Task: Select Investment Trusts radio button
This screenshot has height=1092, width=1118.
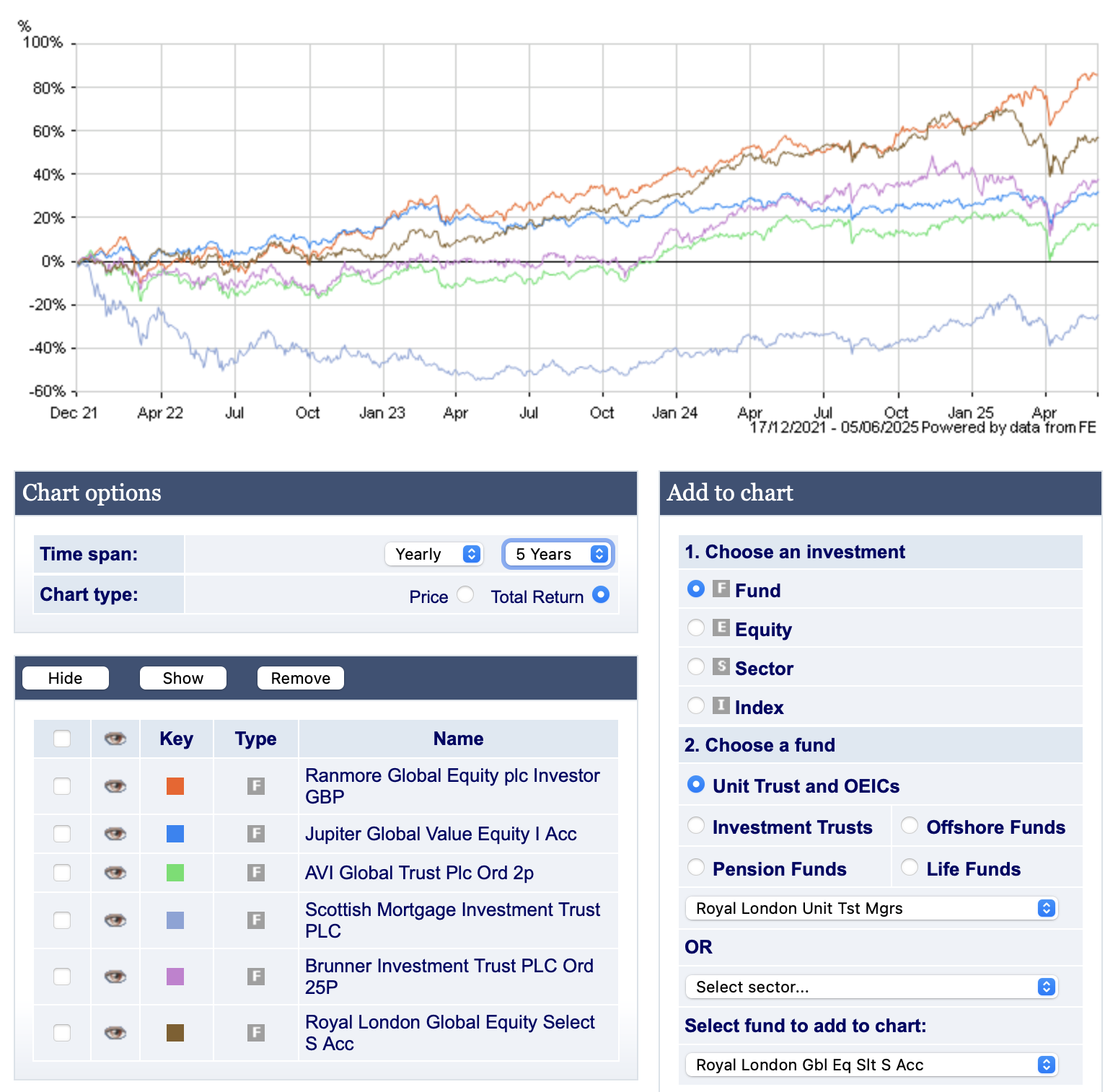Action: [696, 825]
